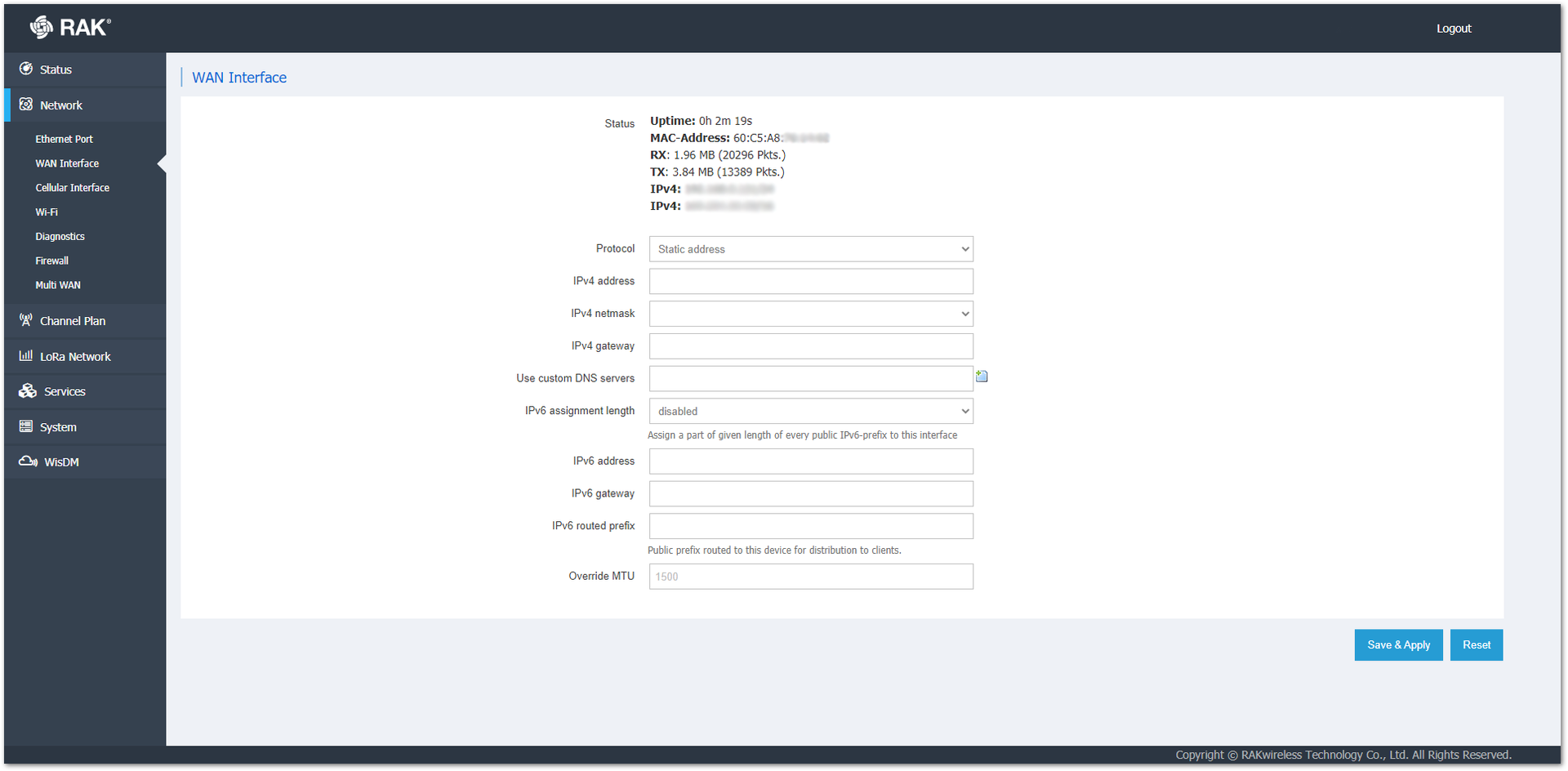
Task: Click the copyright RAKwireless footer text
Action: [x=1343, y=755]
